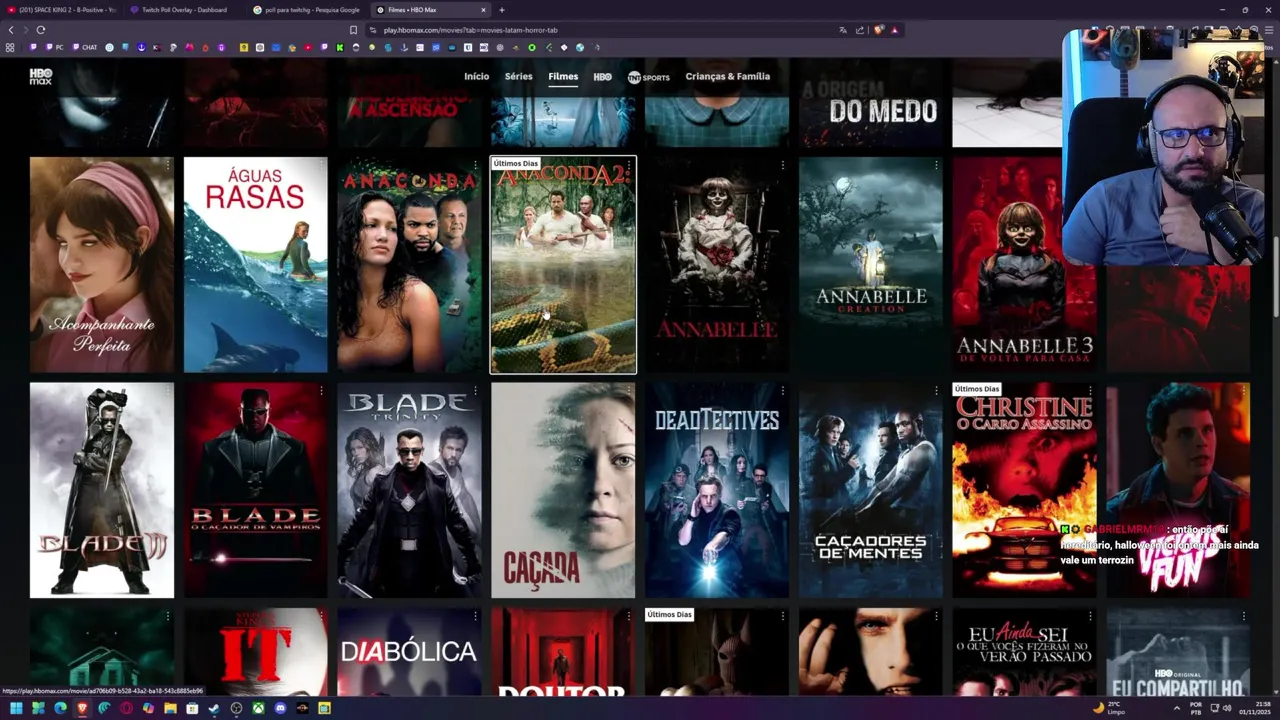Switch to poll para twitchg Google tab
The height and width of the screenshot is (720, 1280).
[306, 10]
